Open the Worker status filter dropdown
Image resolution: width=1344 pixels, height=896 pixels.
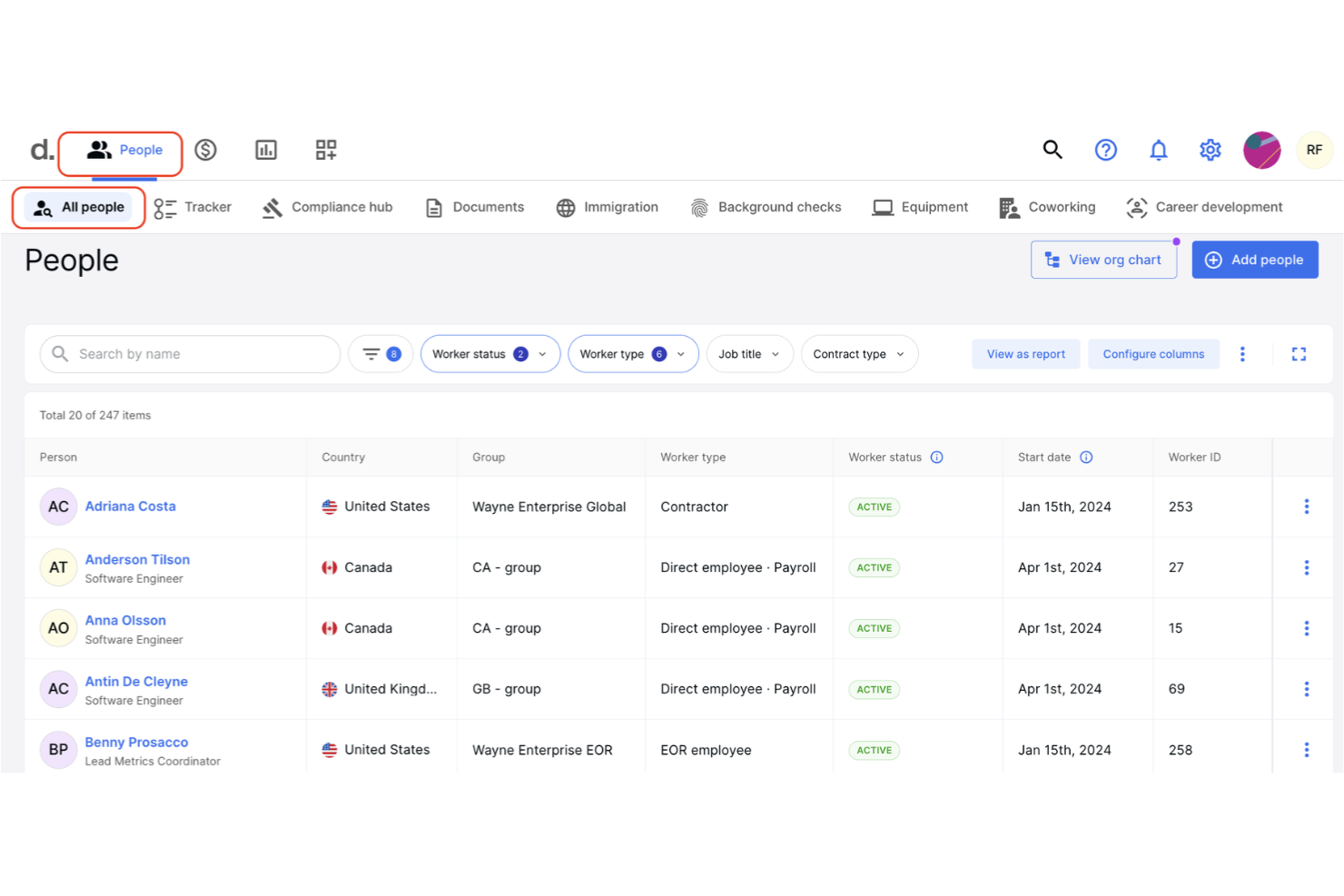(x=489, y=354)
